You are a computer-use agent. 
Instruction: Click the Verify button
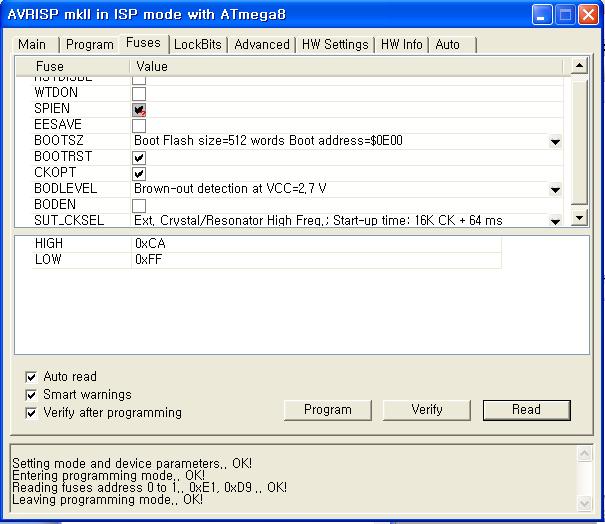(426, 410)
